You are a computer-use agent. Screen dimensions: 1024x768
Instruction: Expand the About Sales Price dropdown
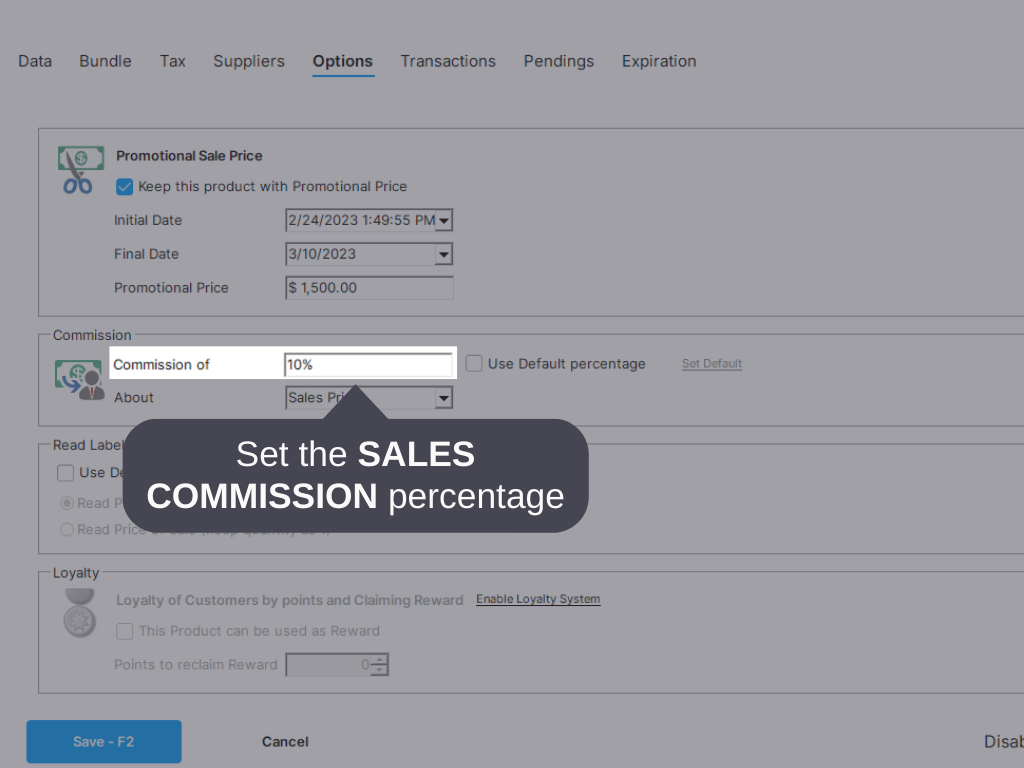coord(443,398)
